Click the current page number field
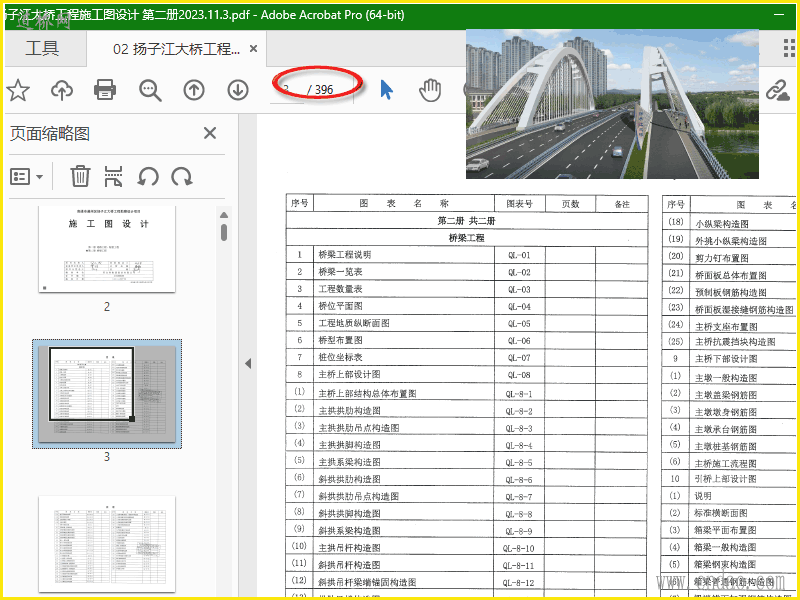This screenshot has height=600, width=800. click(x=286, y=90)
